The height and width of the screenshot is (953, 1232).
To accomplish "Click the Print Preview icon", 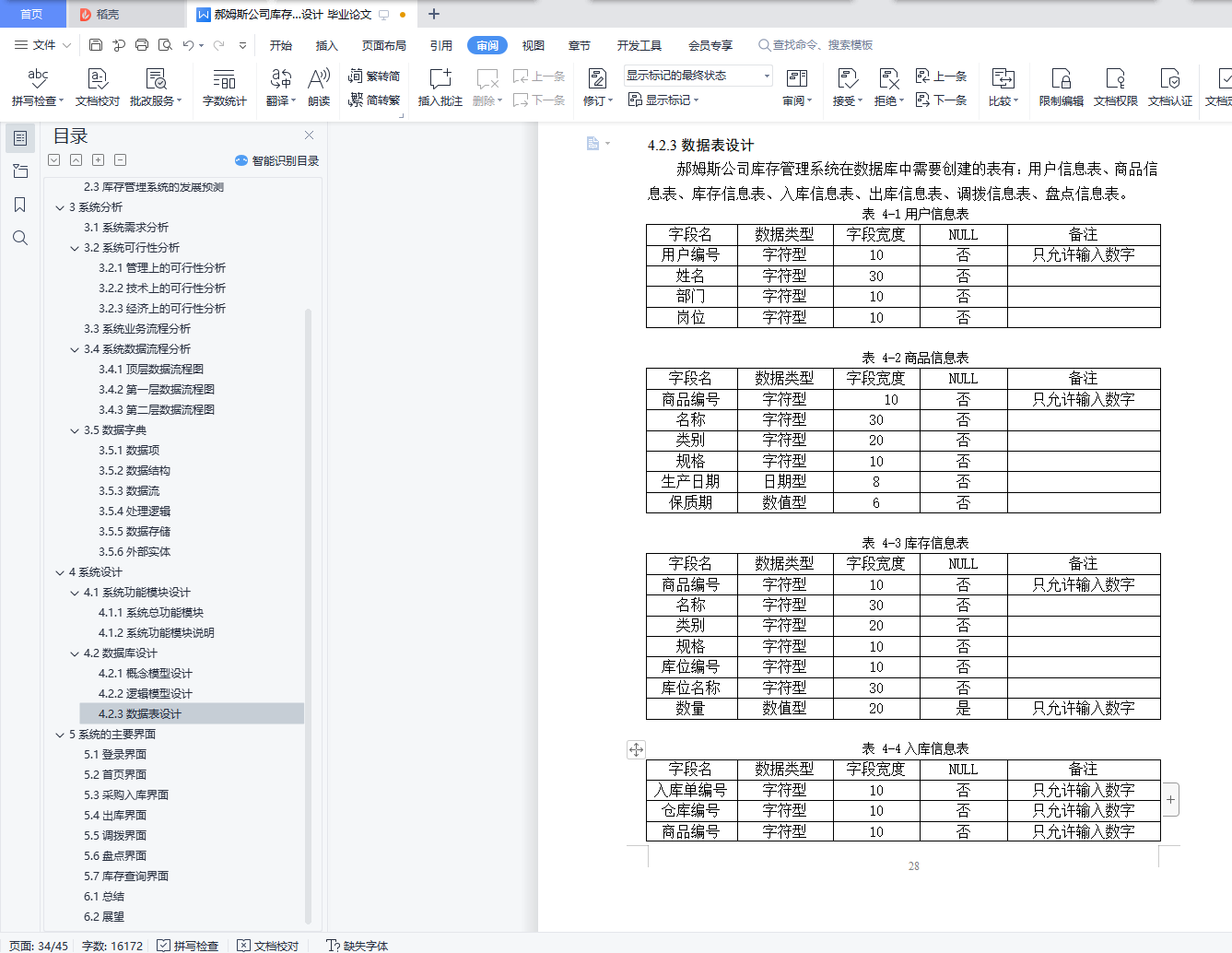I will 165,44.
